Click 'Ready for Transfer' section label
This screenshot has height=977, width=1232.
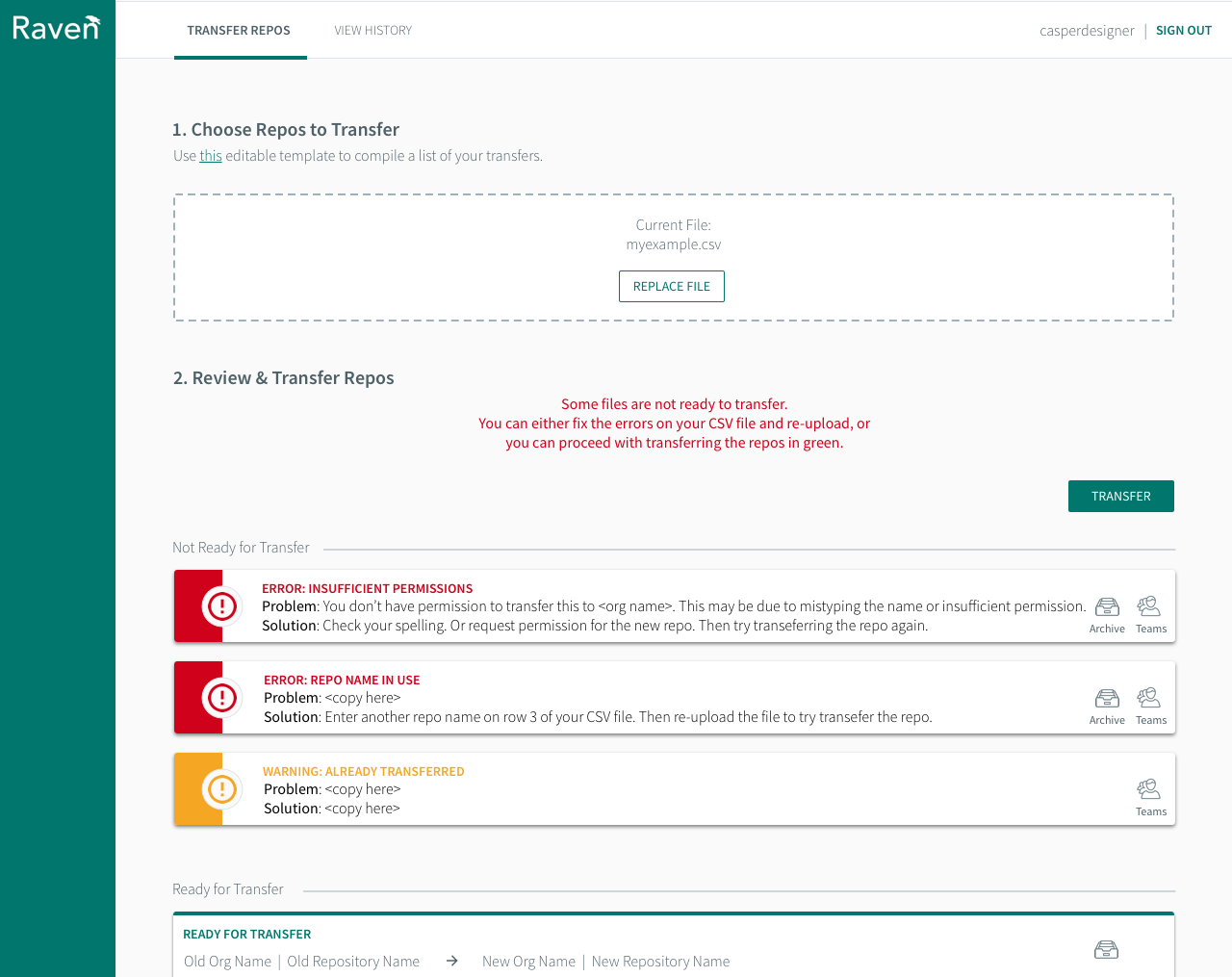(x=228, y=889)
